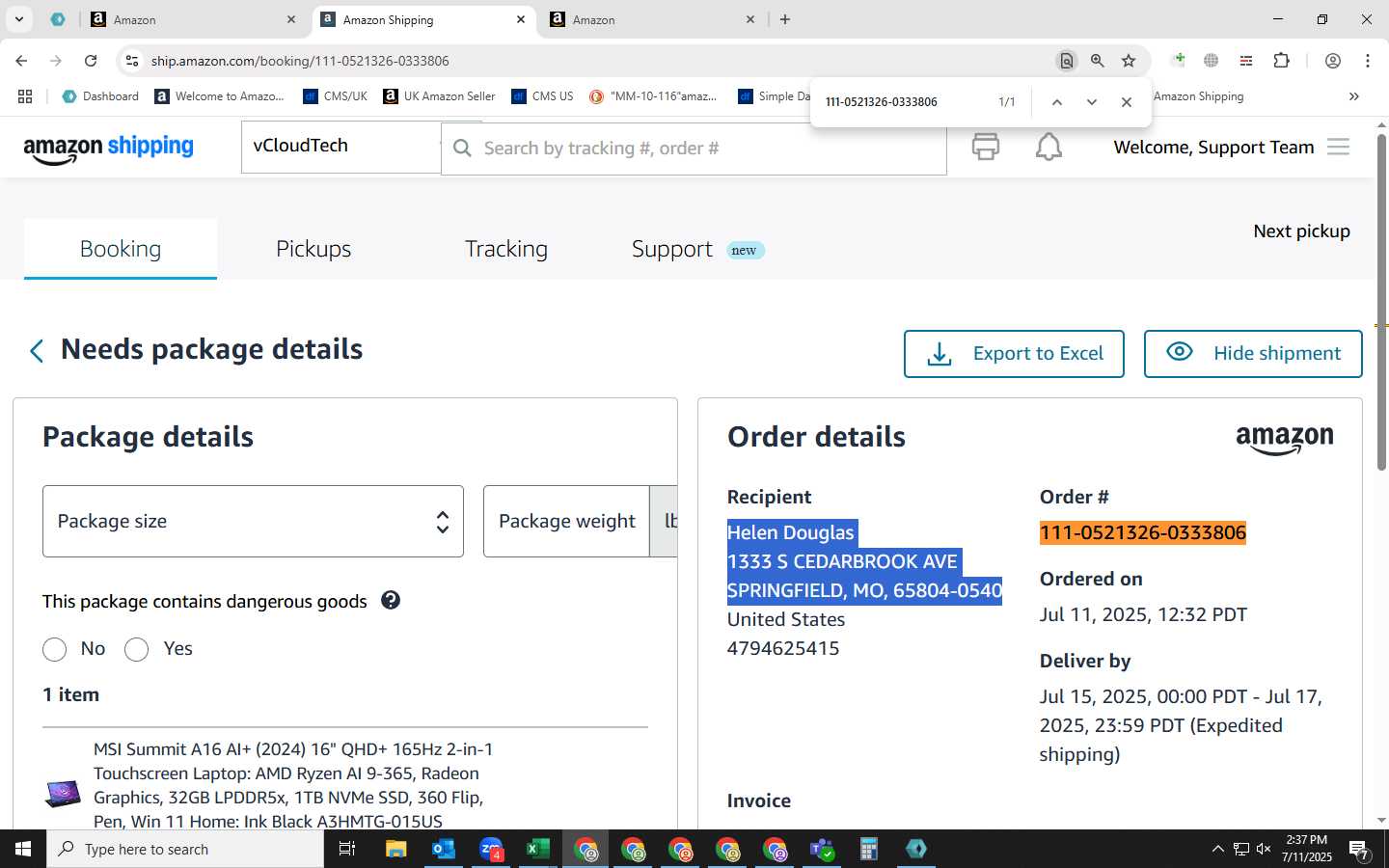
Task: Click the Hide shipment button
Action: (x=1253, y=354)
